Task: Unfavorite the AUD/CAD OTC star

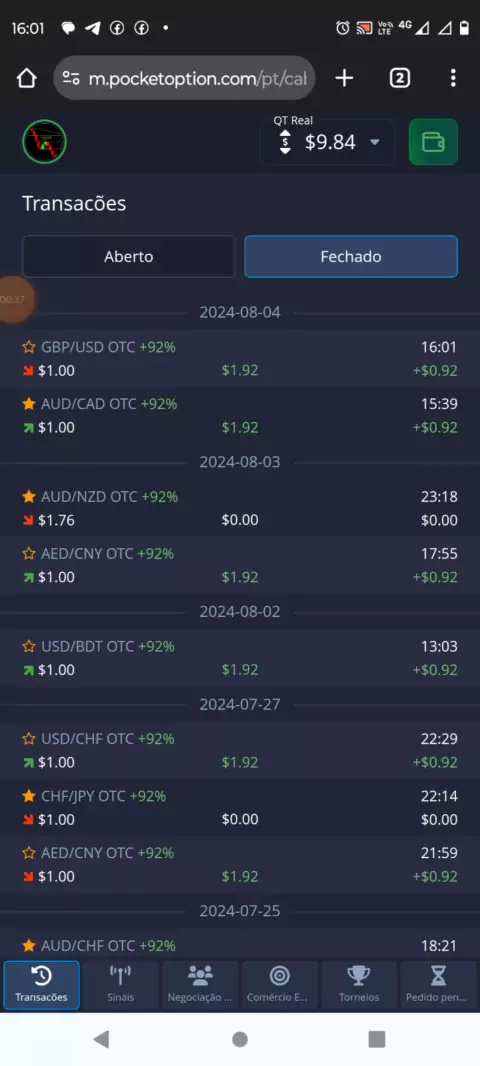Action: 29,405
